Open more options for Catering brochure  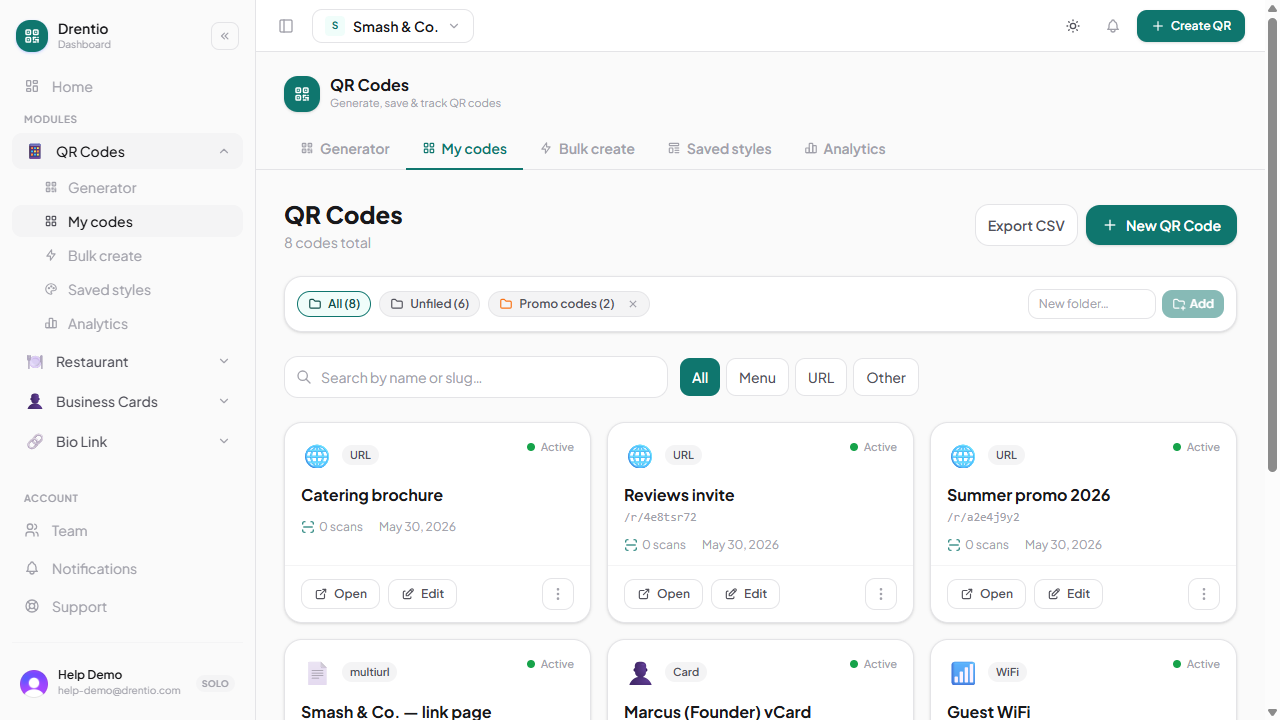tap(558, 594)
